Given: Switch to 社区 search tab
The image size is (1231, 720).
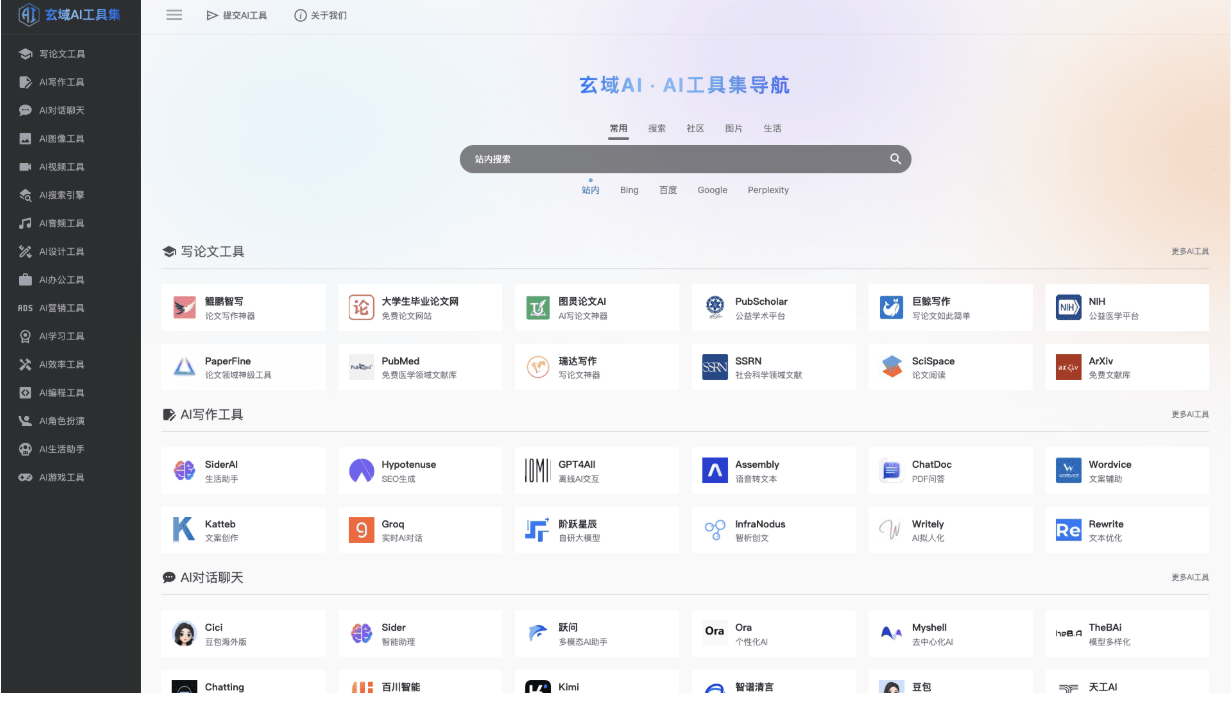Looking at the screenshot, I should (x=695, y=129).
